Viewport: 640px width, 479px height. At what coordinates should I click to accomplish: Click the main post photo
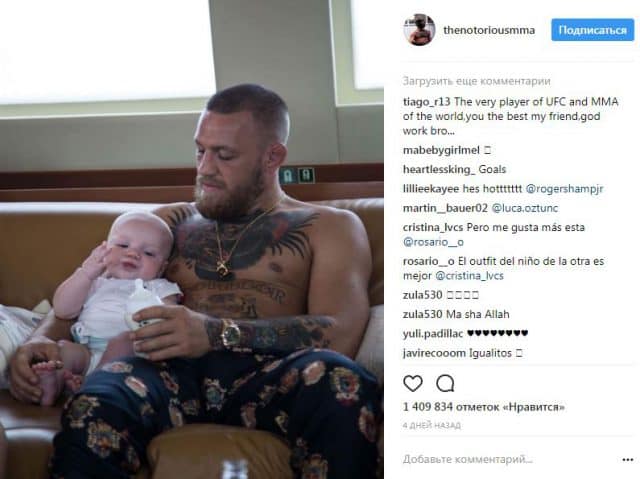[192, 240]
